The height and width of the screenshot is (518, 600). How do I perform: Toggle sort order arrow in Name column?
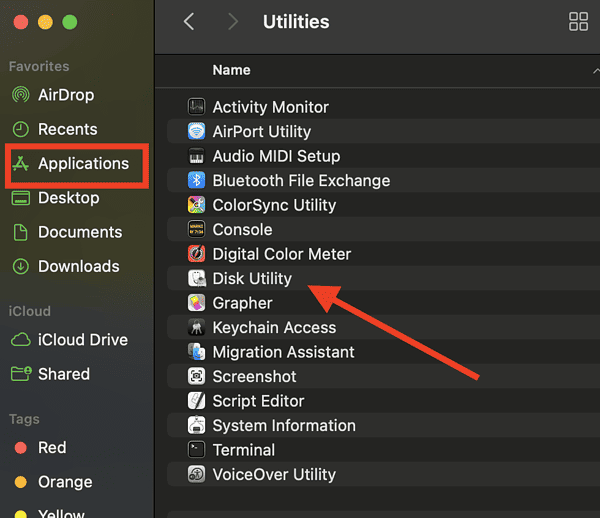pyautogui.click(x=596, y=70)
